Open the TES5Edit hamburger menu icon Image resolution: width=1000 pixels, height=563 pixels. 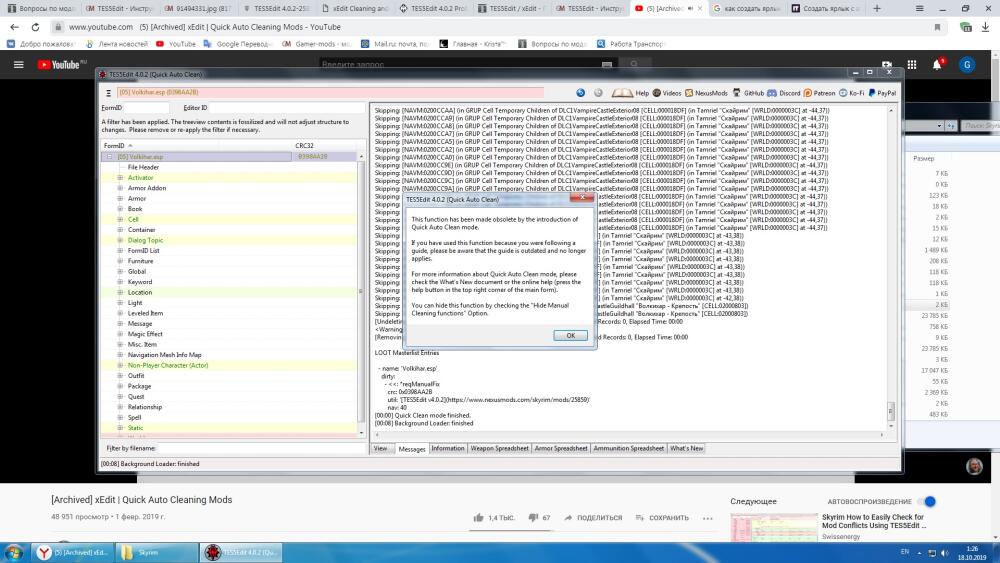(x=108, y=93)
